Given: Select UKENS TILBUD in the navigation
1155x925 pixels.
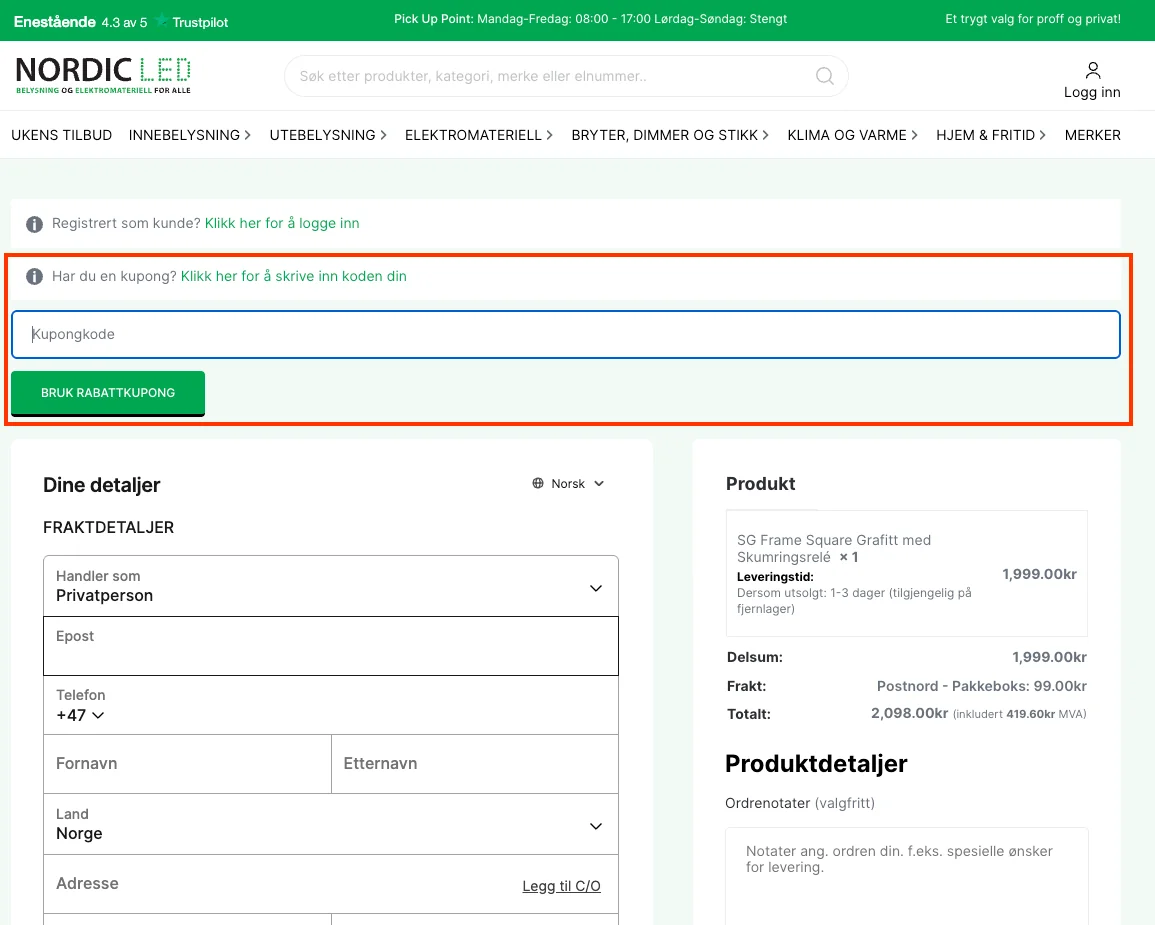Looking at the screenshot, I should [x=62, y=135].
